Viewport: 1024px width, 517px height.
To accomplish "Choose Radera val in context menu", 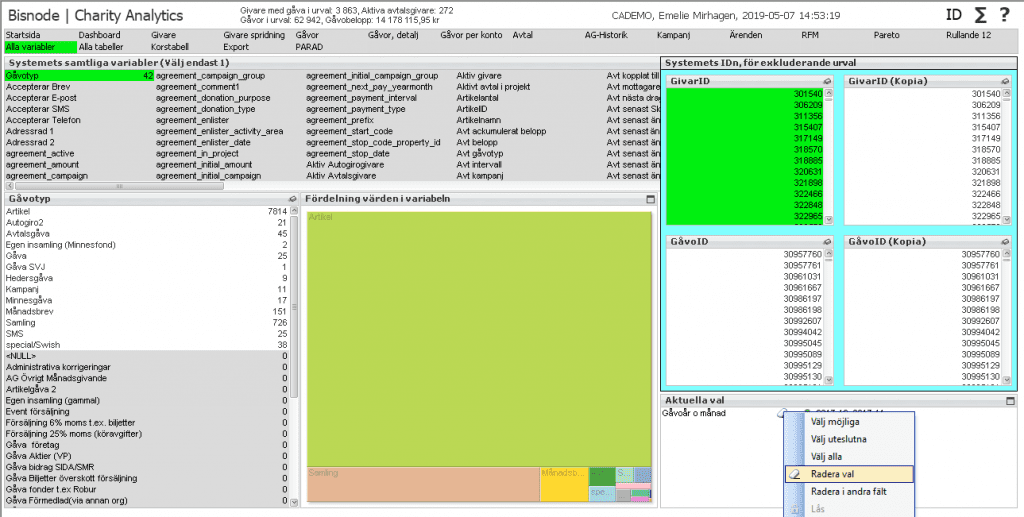I will coord(848,475).
